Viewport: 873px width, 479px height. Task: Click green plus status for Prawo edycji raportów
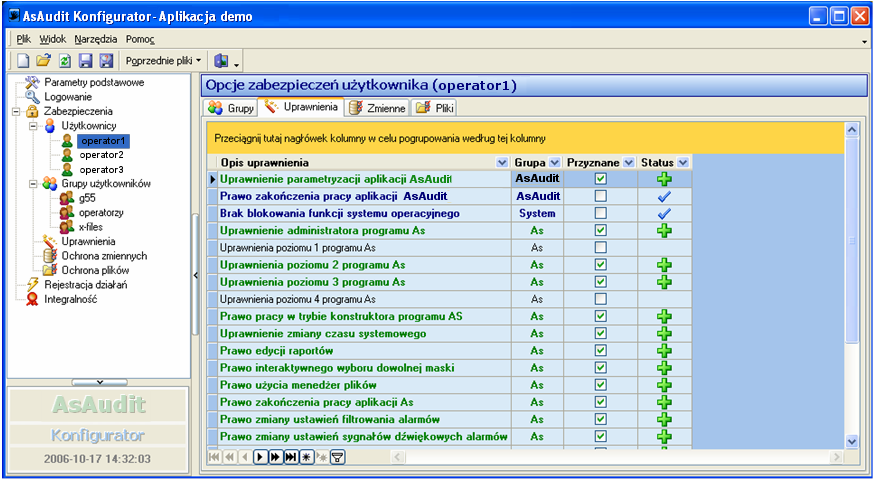click(664, 351)
